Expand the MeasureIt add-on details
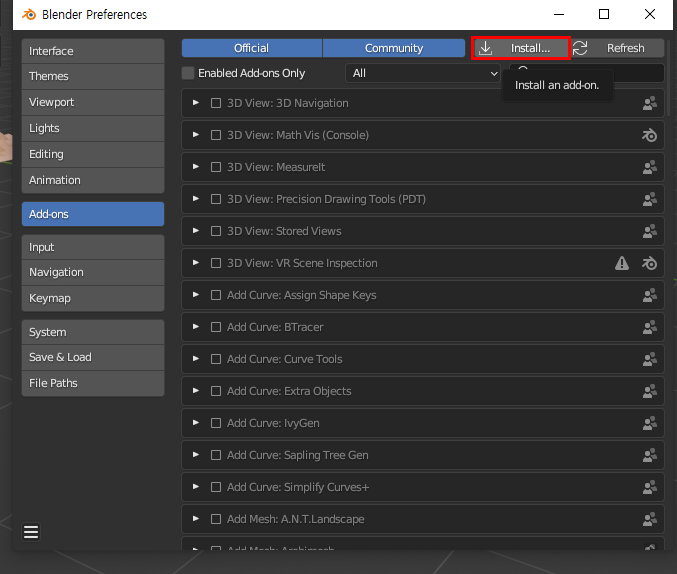Image resolution: width=677 pixels, height=574 pixels. pos(196,167)
